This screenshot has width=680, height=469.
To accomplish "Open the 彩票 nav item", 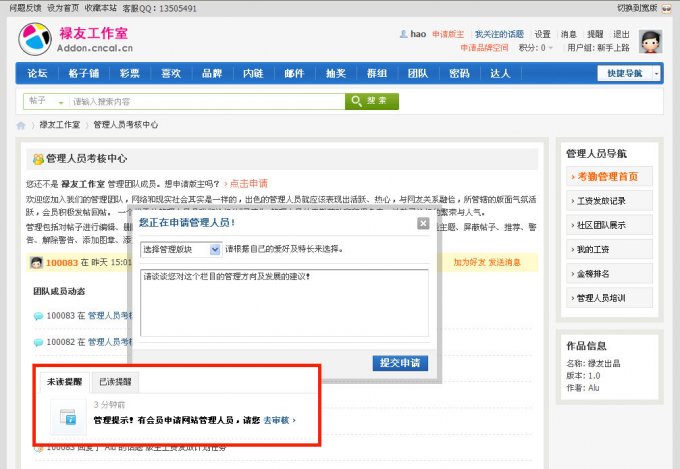I will pyautogui.click(x=130, y=73).
